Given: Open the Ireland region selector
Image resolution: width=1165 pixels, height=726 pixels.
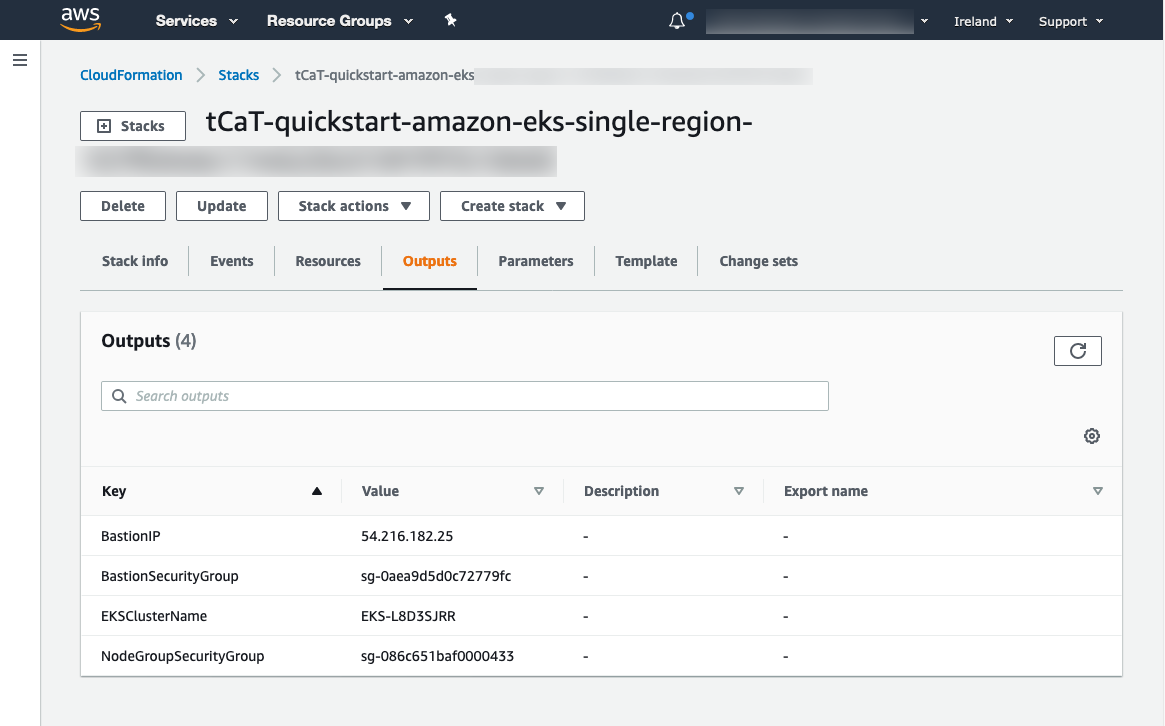Looking at the screenshot, I should tap(984, 22).
